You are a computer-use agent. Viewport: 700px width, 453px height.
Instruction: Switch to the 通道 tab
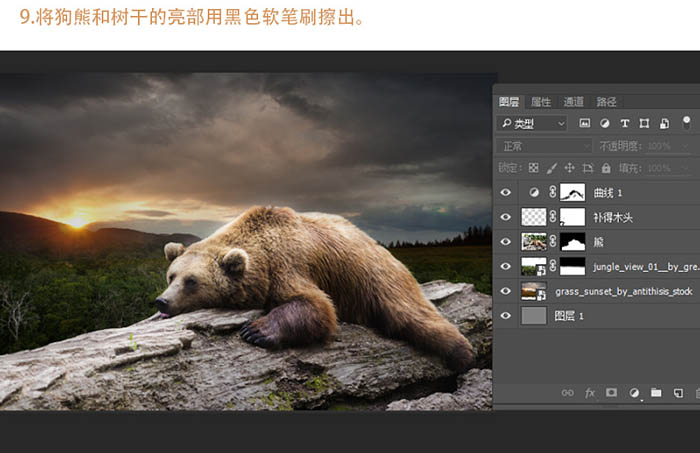click(x=573, y=102)
